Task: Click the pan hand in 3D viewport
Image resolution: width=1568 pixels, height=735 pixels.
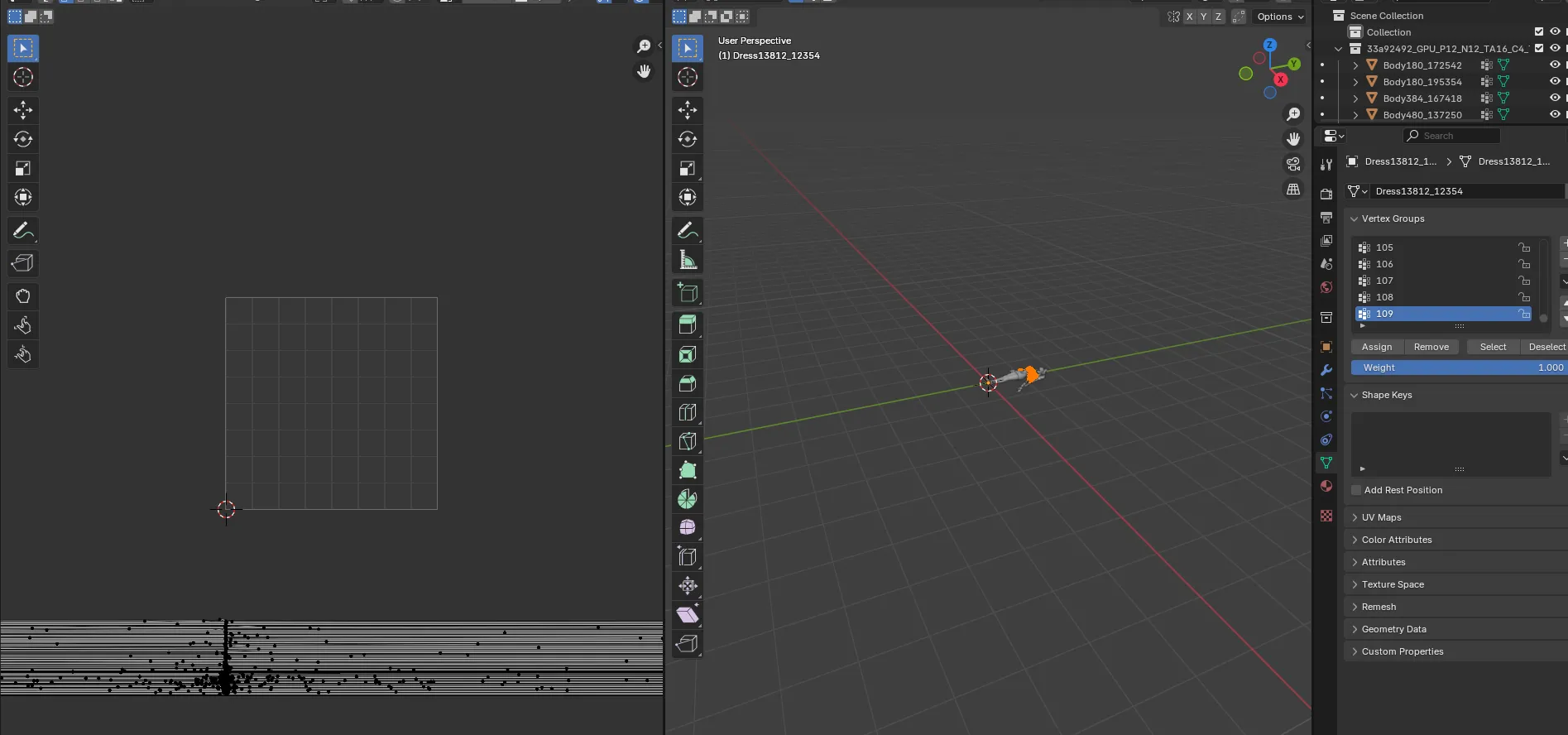Action: point(1293,139)
